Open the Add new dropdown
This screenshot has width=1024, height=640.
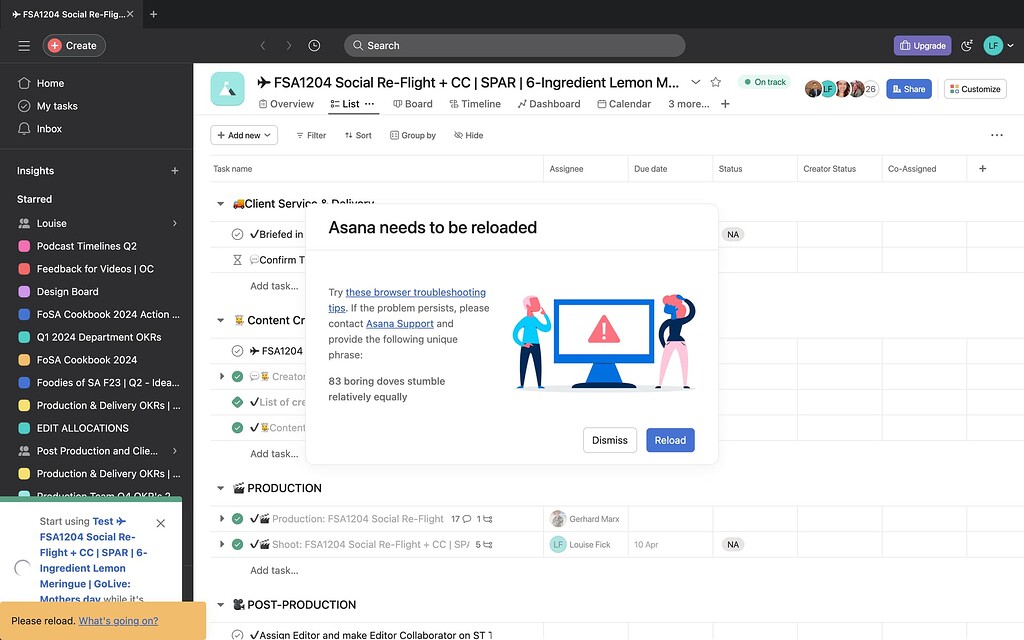[x=243, y=134]
